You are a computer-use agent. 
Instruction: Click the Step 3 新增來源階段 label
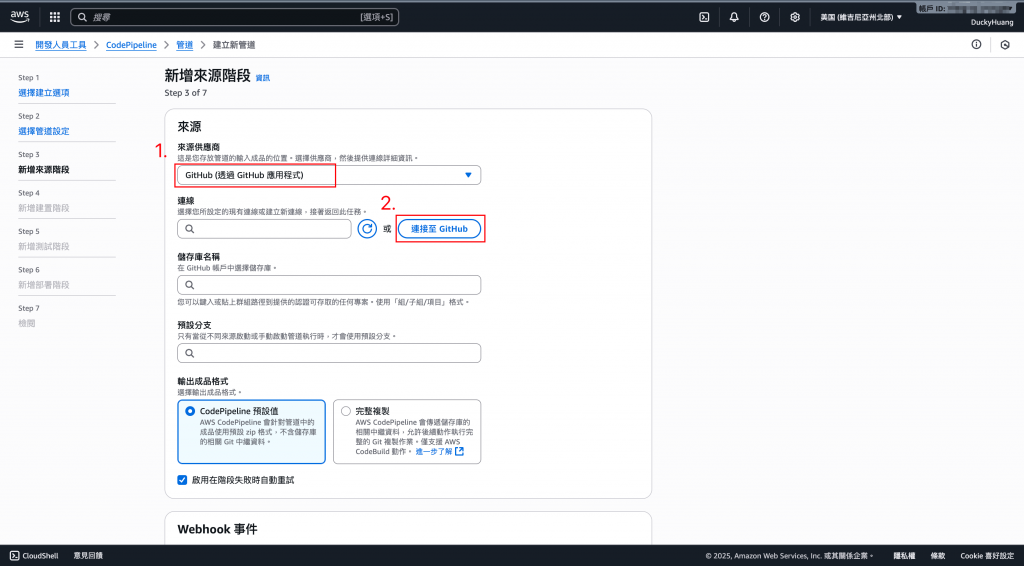44,170
